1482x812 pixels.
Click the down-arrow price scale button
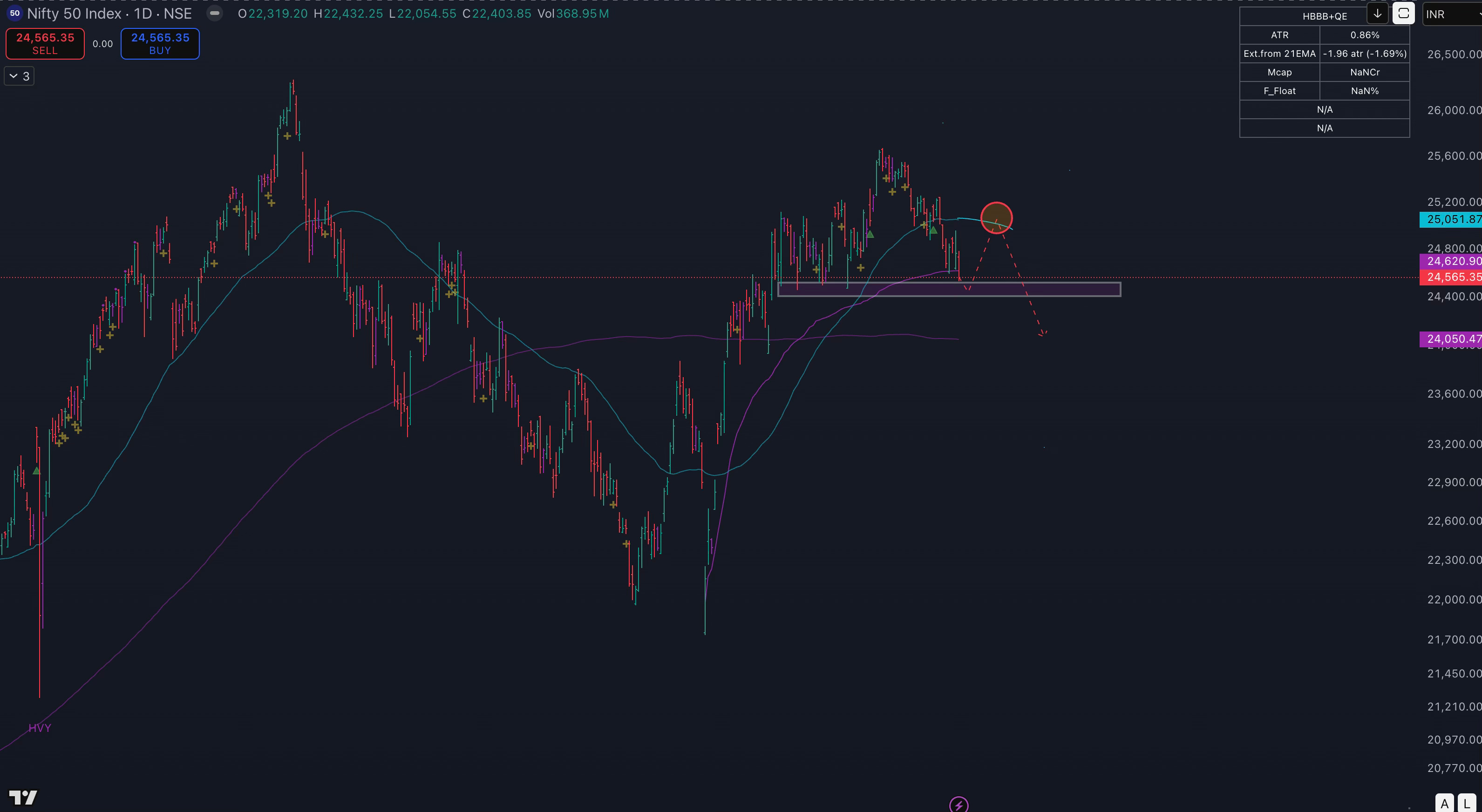(x=1377, y=13)
